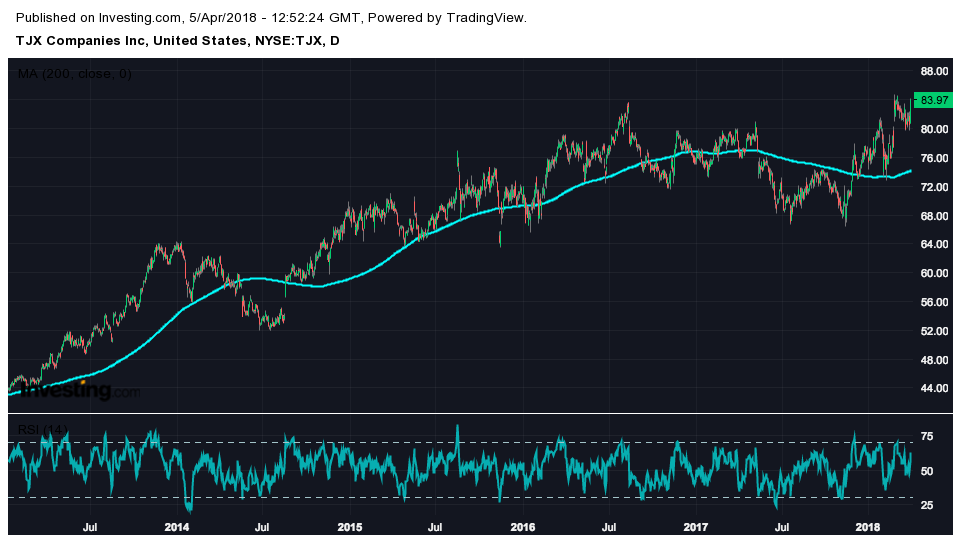Screen dimensions: 960x540
Task: Click the Jul label before 2014
Action: point(90,527)
